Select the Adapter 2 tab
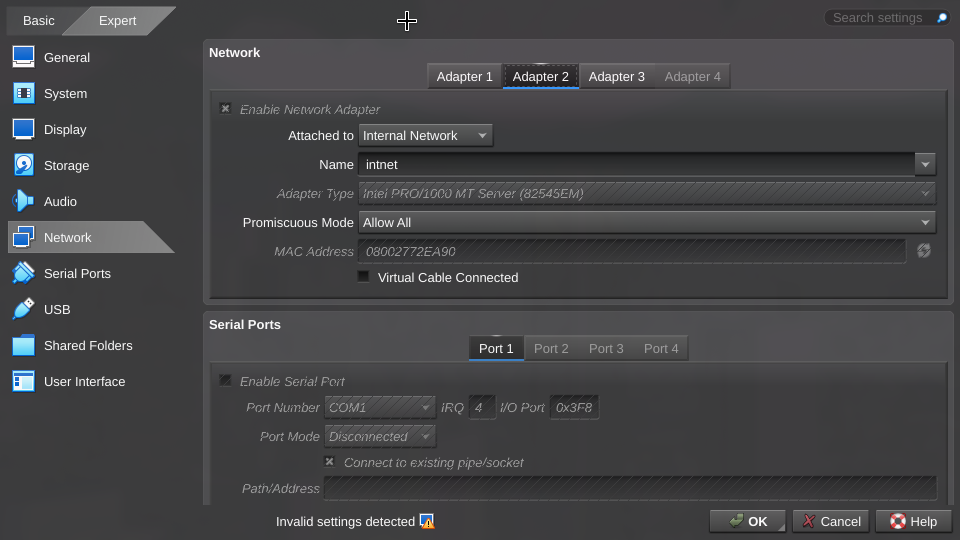The width and height of the screenshot is (960, 540). [541, 77]
